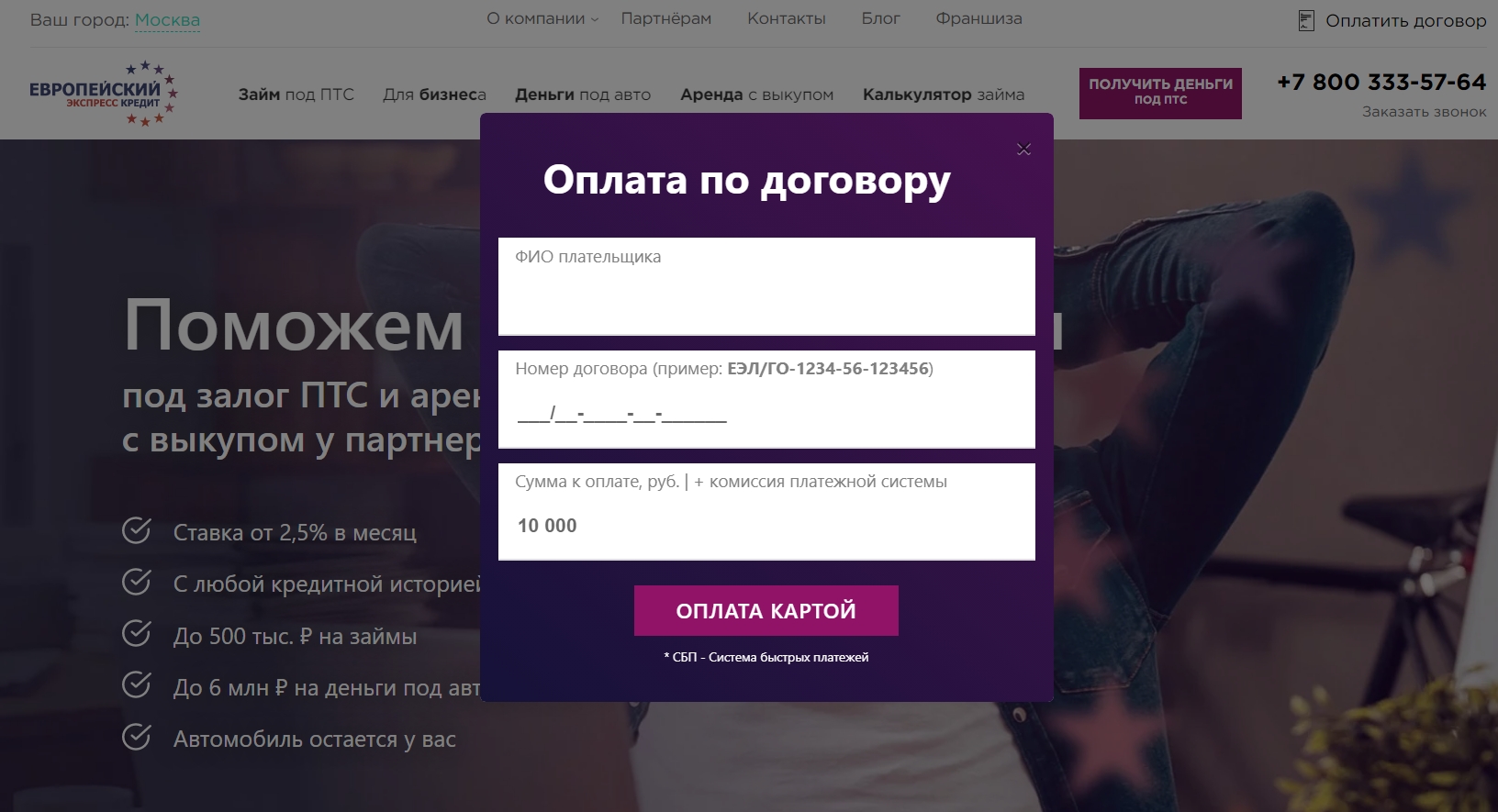Click the checkmark icon next to Ставка от 2,5%
This screenshot has width=1498, height=812.
pos(137,530)
